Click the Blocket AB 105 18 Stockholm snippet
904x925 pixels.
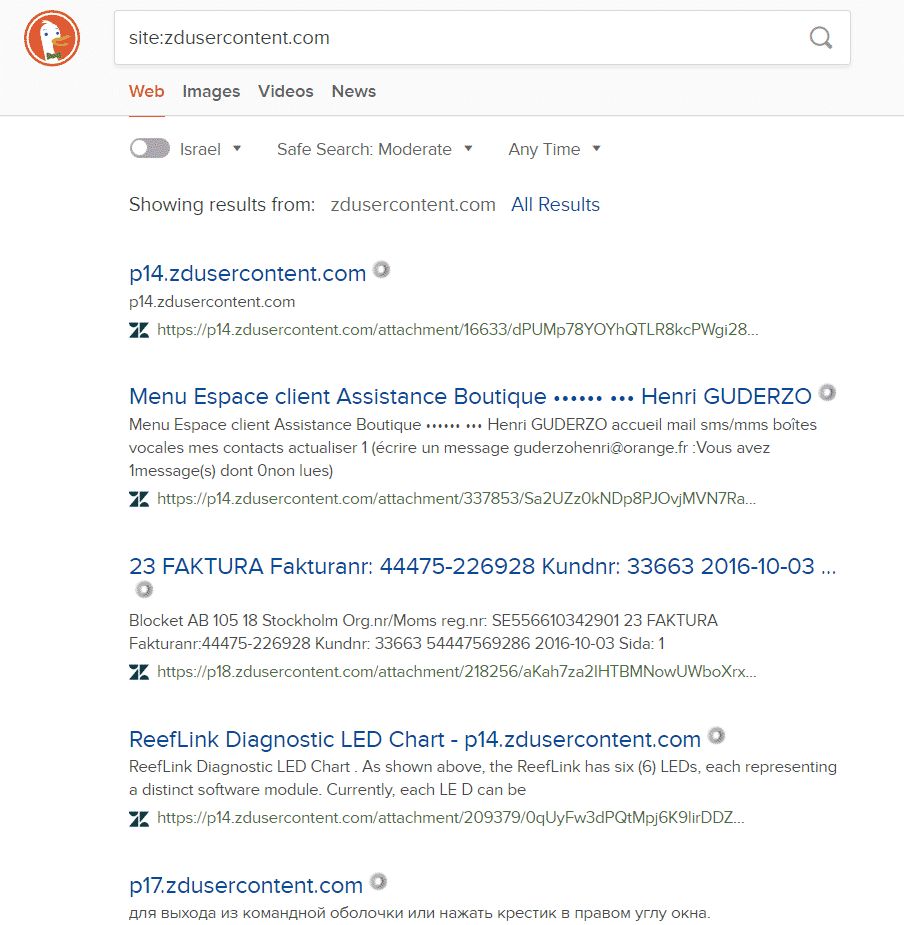coord(424,632)
